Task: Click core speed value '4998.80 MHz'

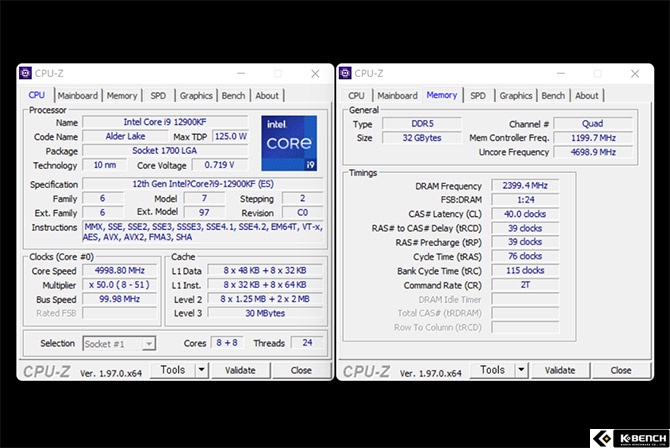Action: [120, 271]
